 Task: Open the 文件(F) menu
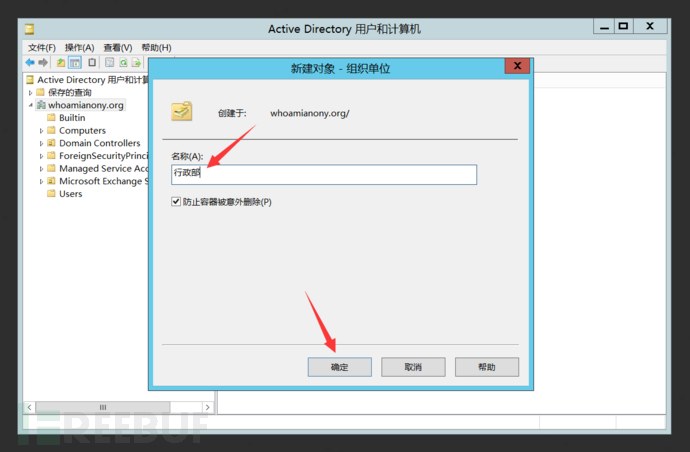42,48
